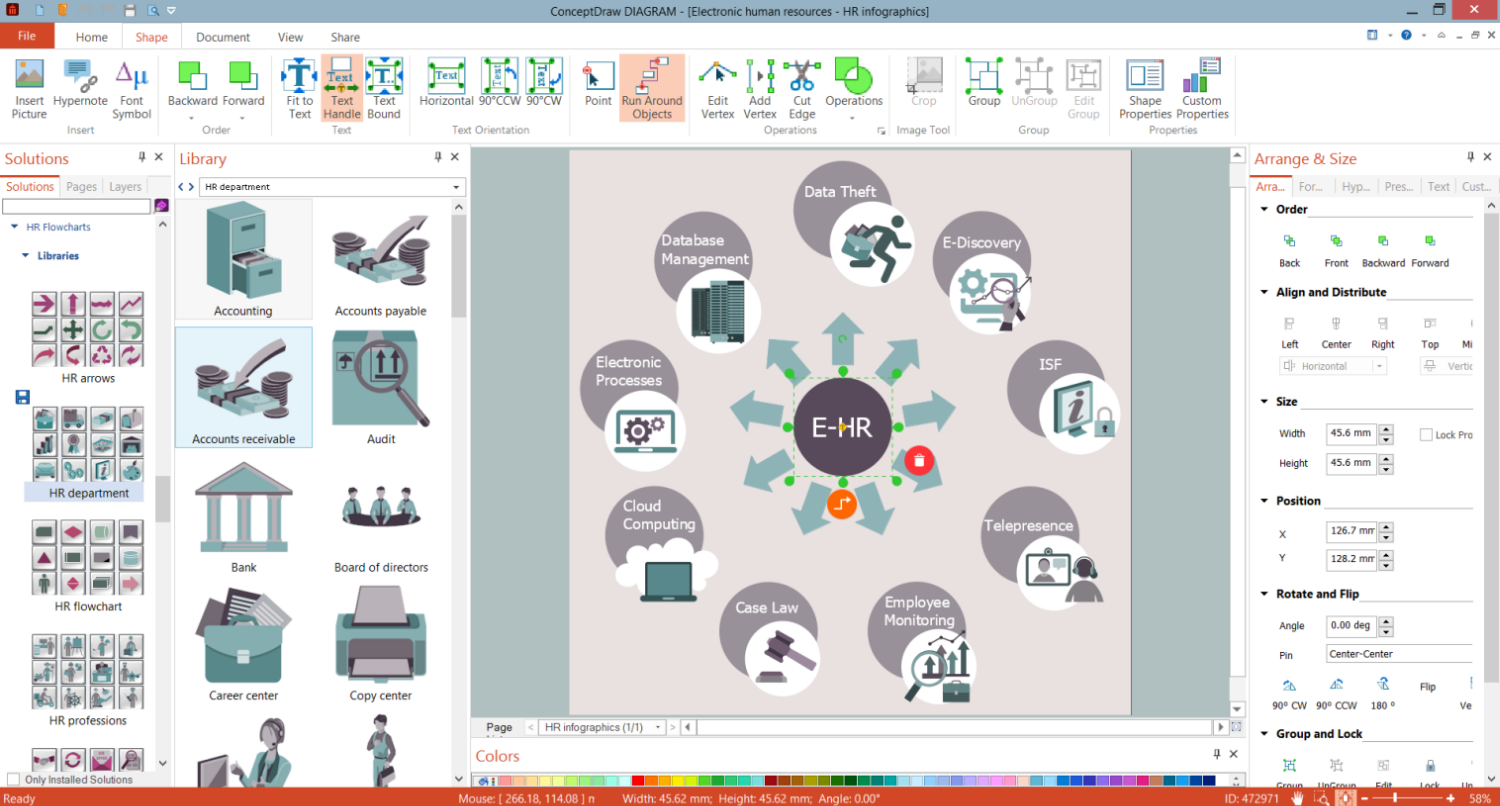Switch to the Home ribbon tab
Screen dimensions: 1500x806
click(x=91, y=37)
